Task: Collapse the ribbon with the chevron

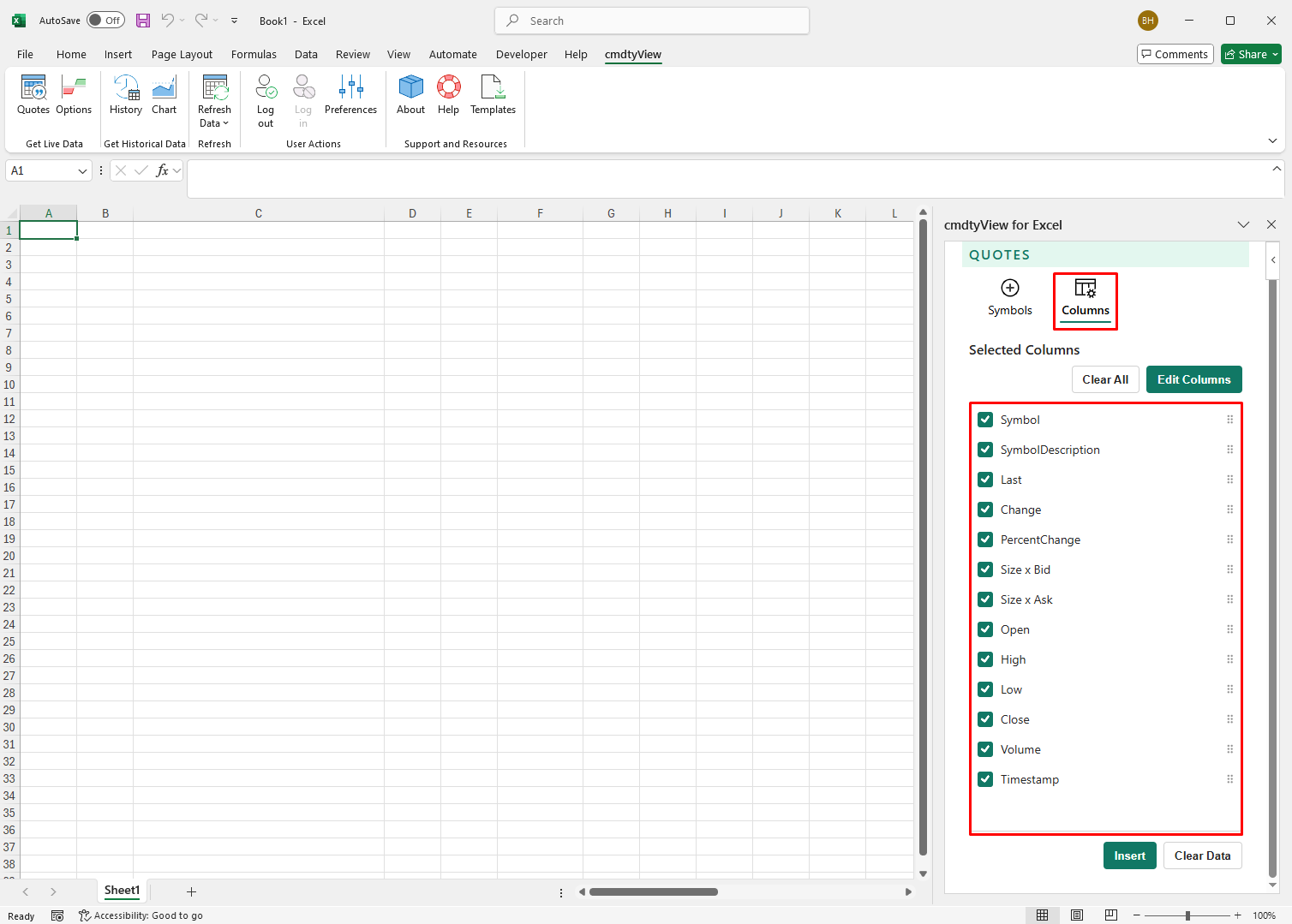Action: pos(1272,140)
